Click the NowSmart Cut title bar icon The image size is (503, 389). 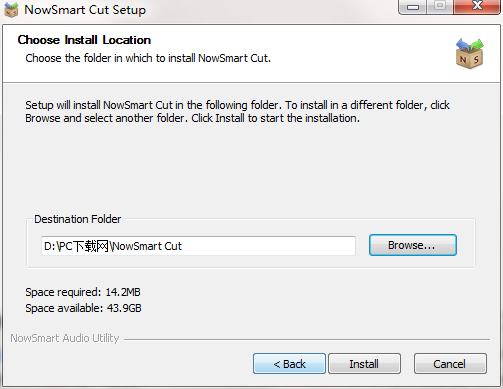coord(11,9)
